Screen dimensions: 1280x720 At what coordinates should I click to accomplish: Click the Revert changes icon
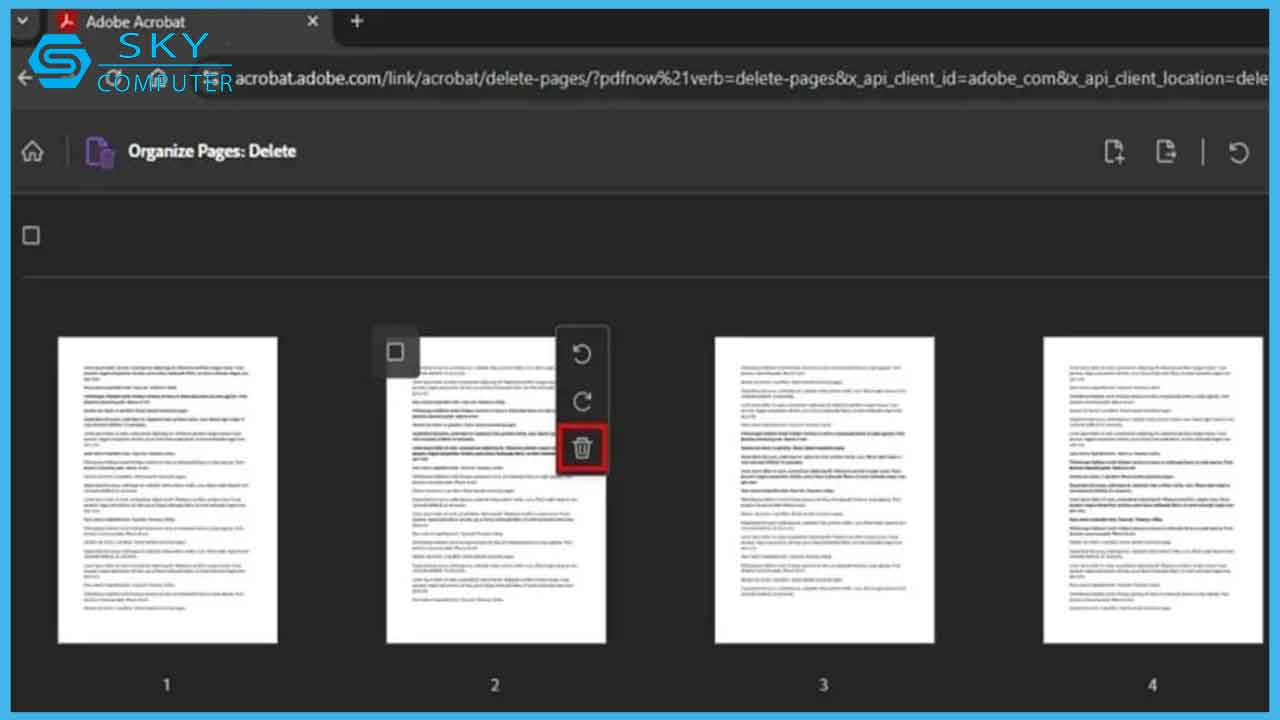pyautogui.click(x=1239, y=151)
